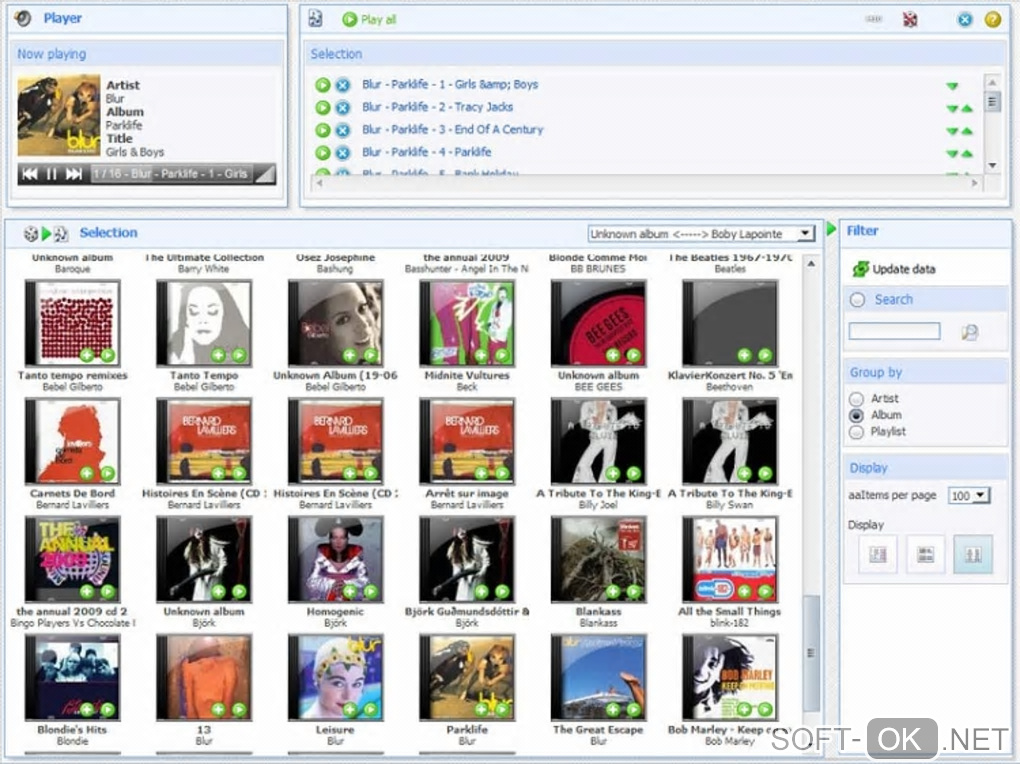1020x764 pixels.
Task: Play the Midnite Vultures album by Beck
Action: (x=502, y=355)
